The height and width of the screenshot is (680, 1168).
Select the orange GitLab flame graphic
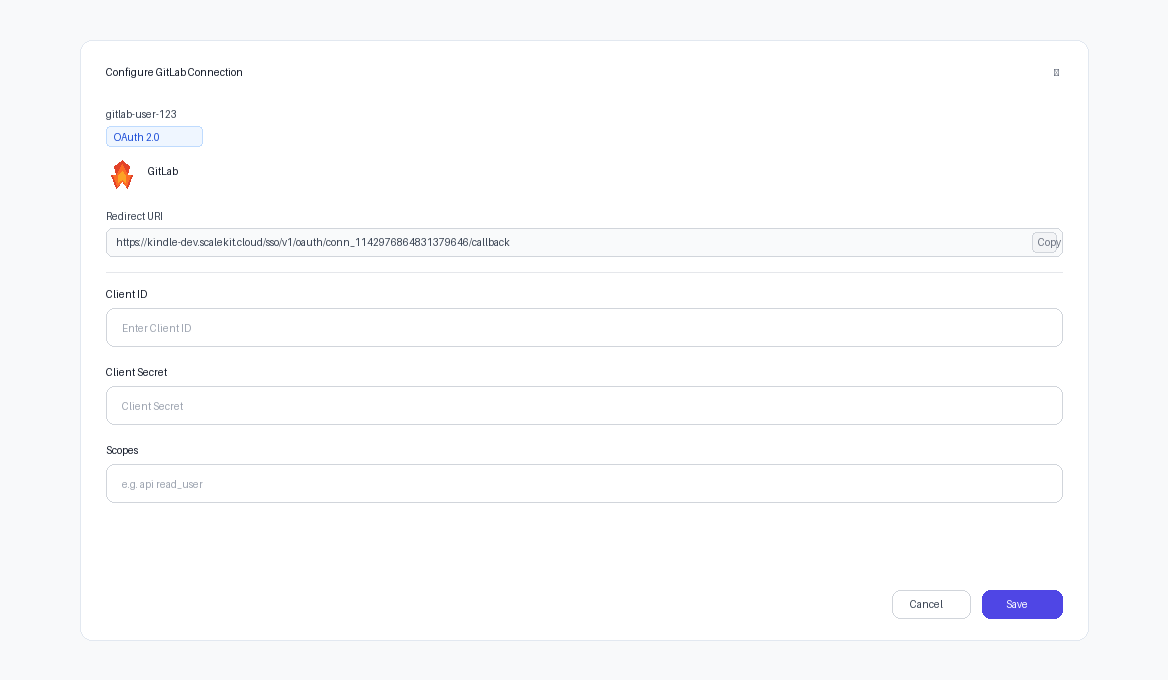tap(121, 174)
